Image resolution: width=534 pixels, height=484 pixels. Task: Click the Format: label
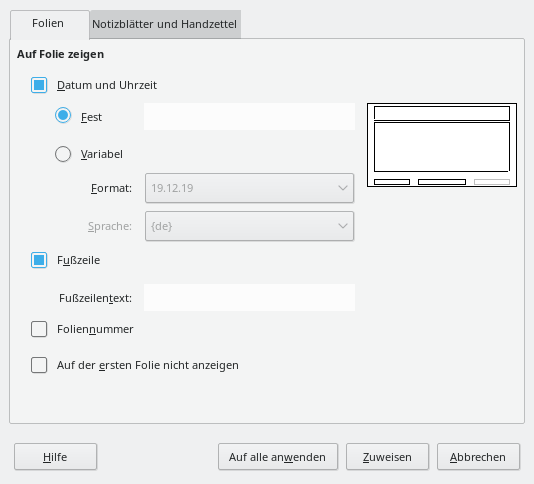(111, 188)
